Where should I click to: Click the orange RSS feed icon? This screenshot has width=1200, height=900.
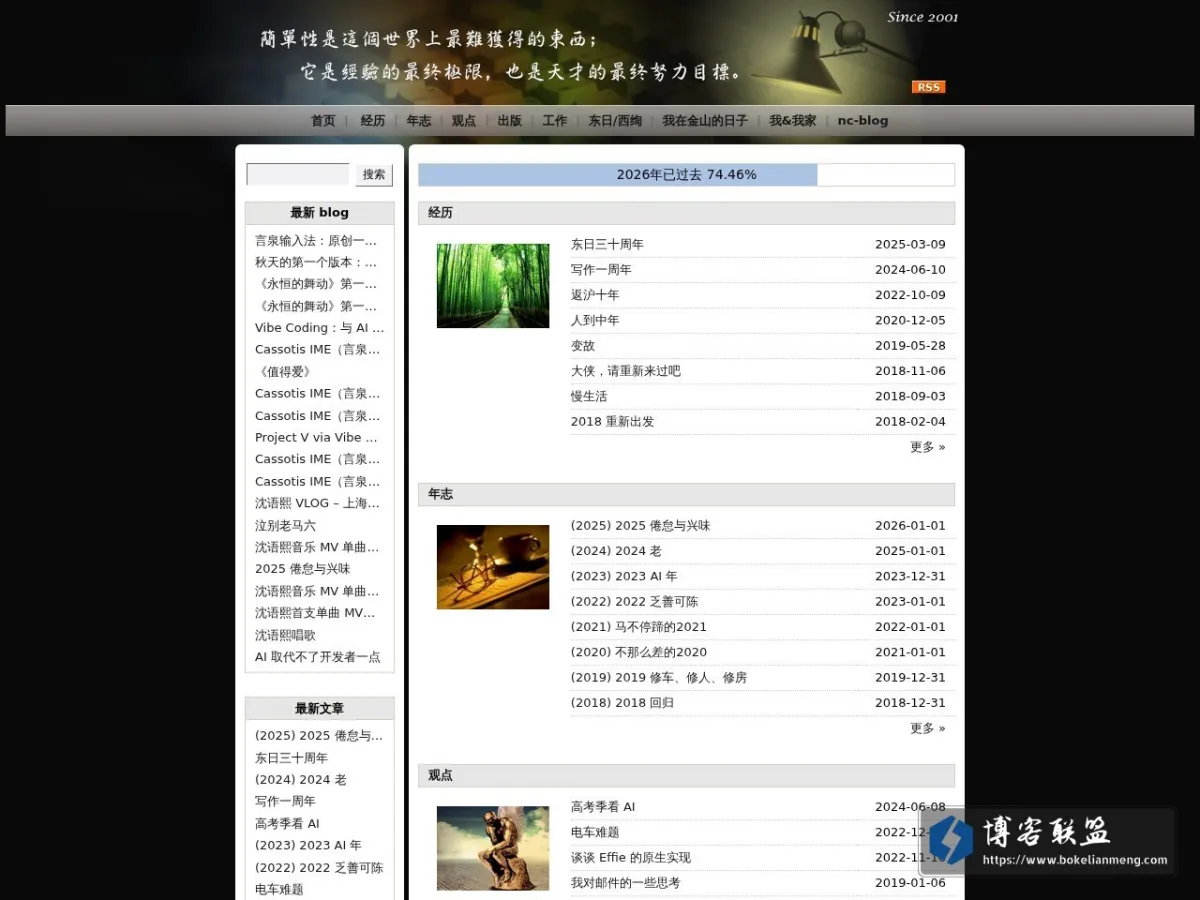[928, 87]
